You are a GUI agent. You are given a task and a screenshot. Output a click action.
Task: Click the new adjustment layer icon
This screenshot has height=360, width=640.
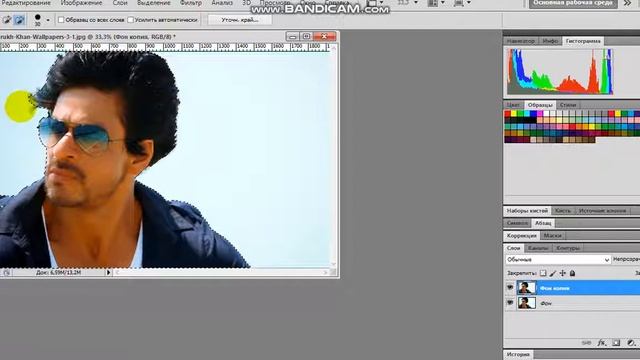(x=631, y=343)
